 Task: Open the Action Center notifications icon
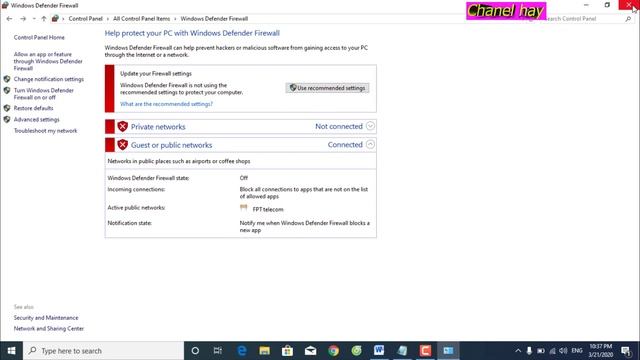click(x=626, y=351)
